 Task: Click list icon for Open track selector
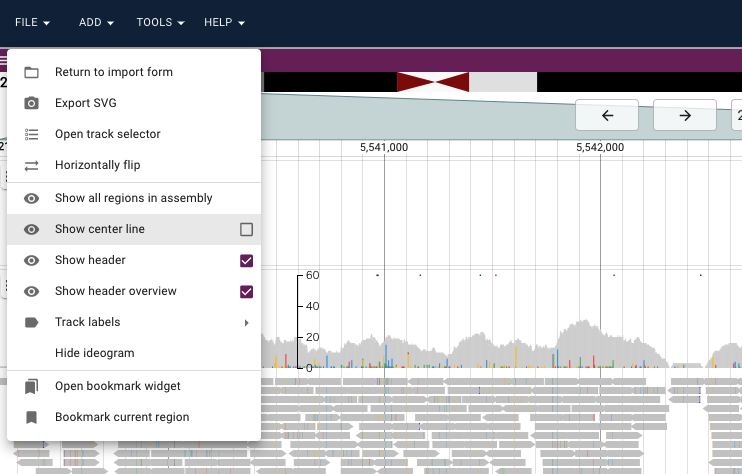(x=32, y=134)
